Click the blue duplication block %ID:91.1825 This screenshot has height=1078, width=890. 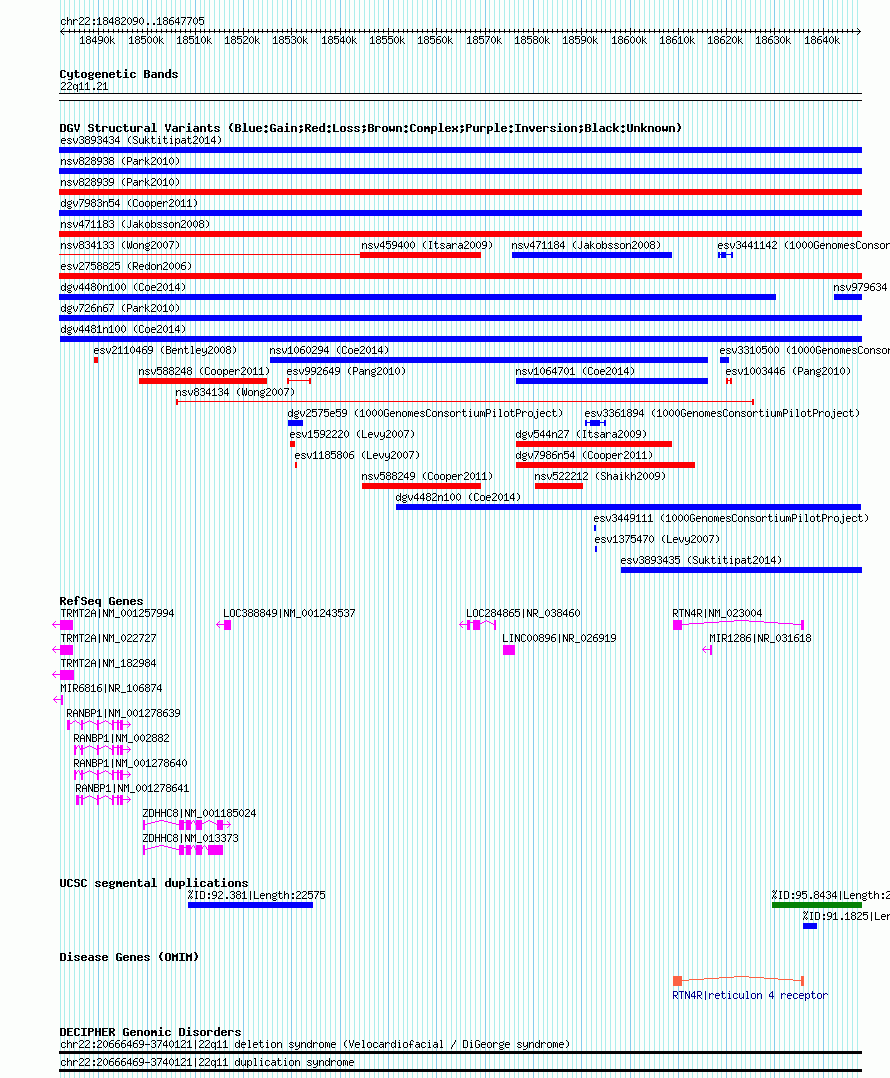click(810, 926)
